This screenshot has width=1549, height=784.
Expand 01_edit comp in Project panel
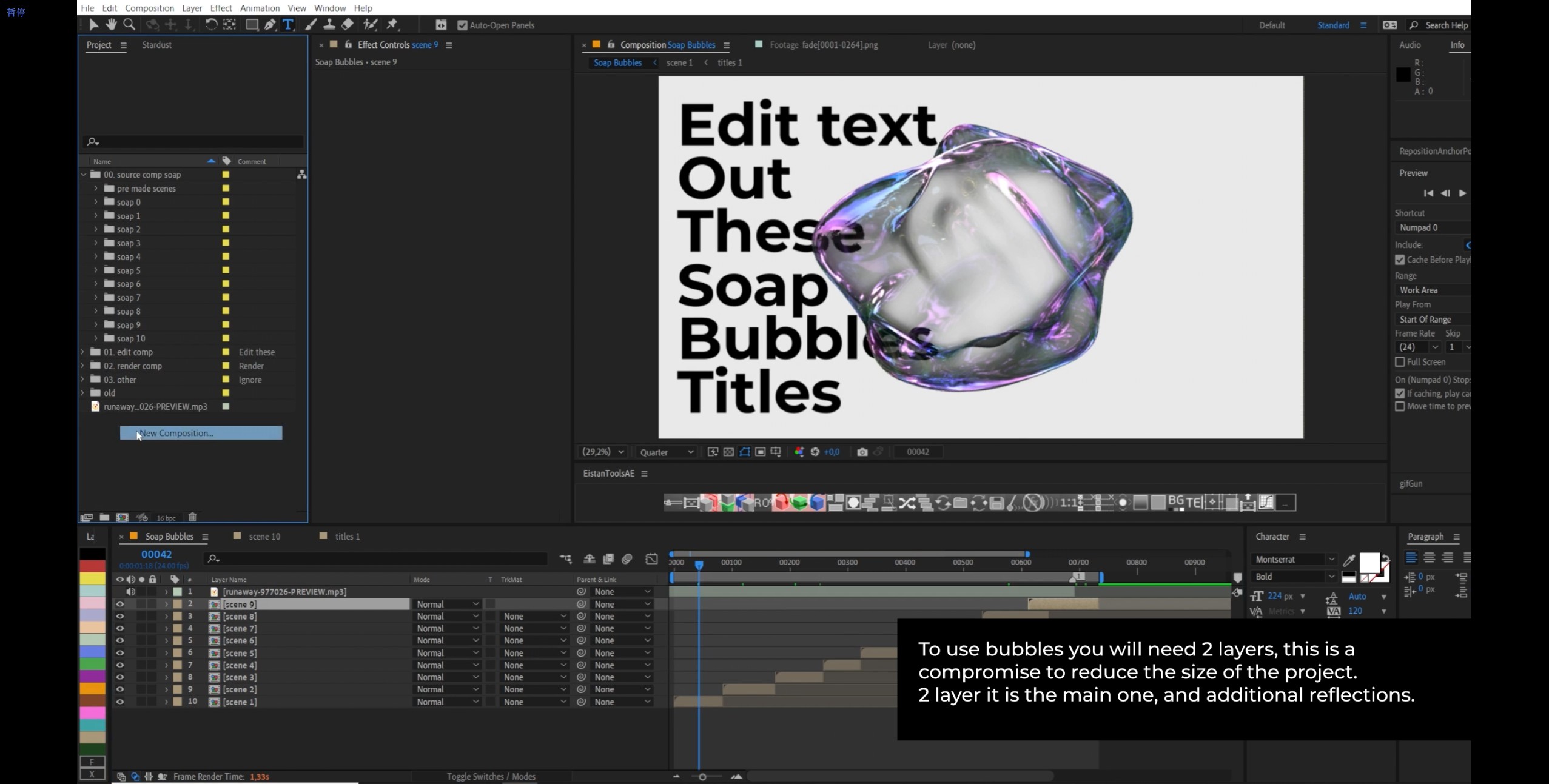click(x=84, y=352)
